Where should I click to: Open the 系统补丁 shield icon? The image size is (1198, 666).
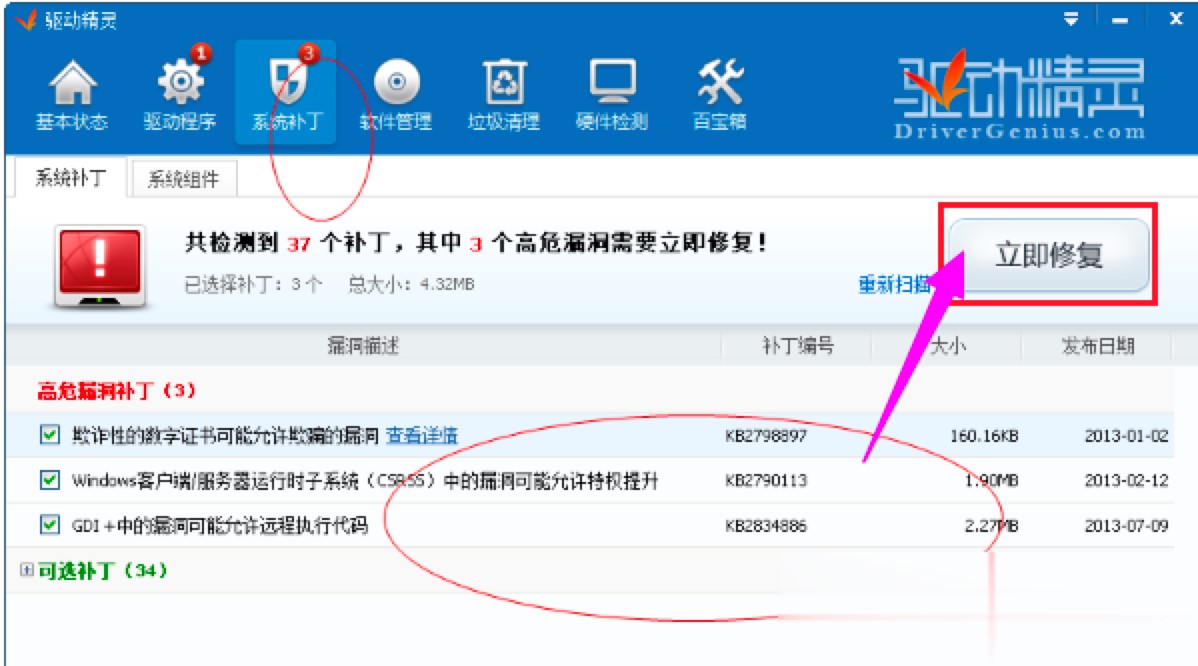[287, 90]
